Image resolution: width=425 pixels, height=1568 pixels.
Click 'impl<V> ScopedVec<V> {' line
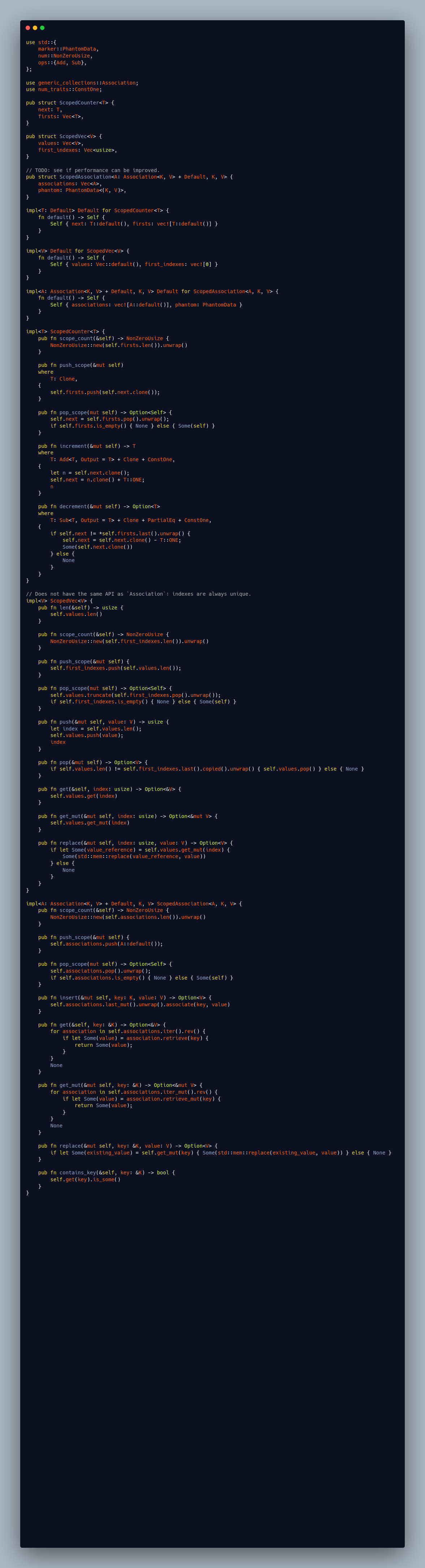tap(60, 601)
